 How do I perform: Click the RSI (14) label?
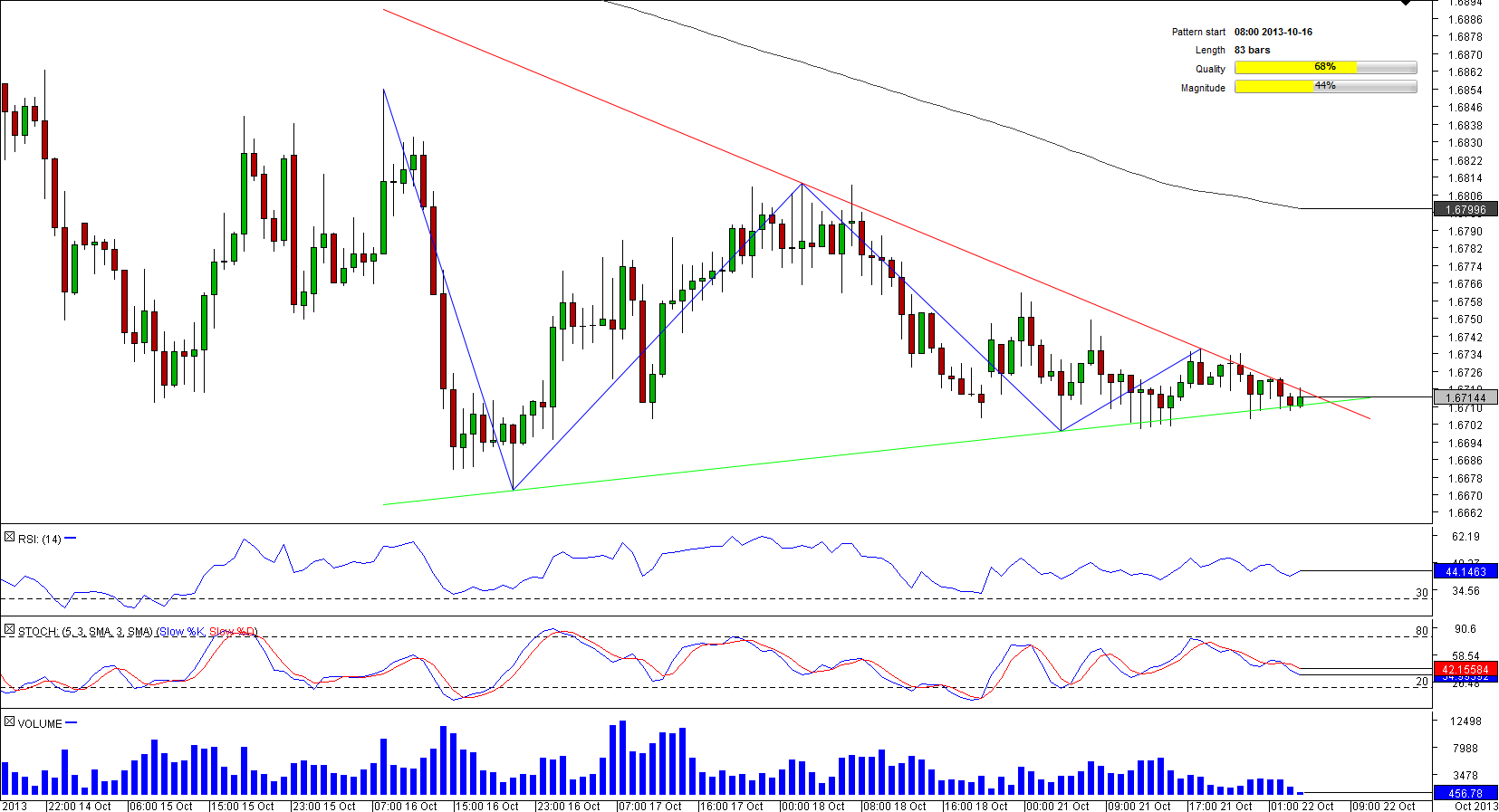click(x=40, y=540)
